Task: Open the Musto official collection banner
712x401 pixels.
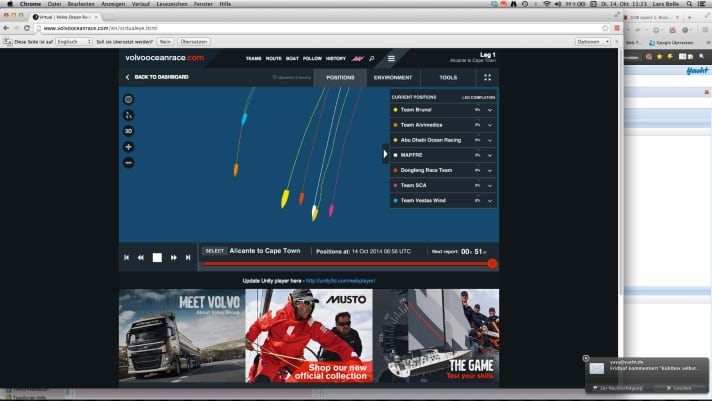Action: (309, 336)
